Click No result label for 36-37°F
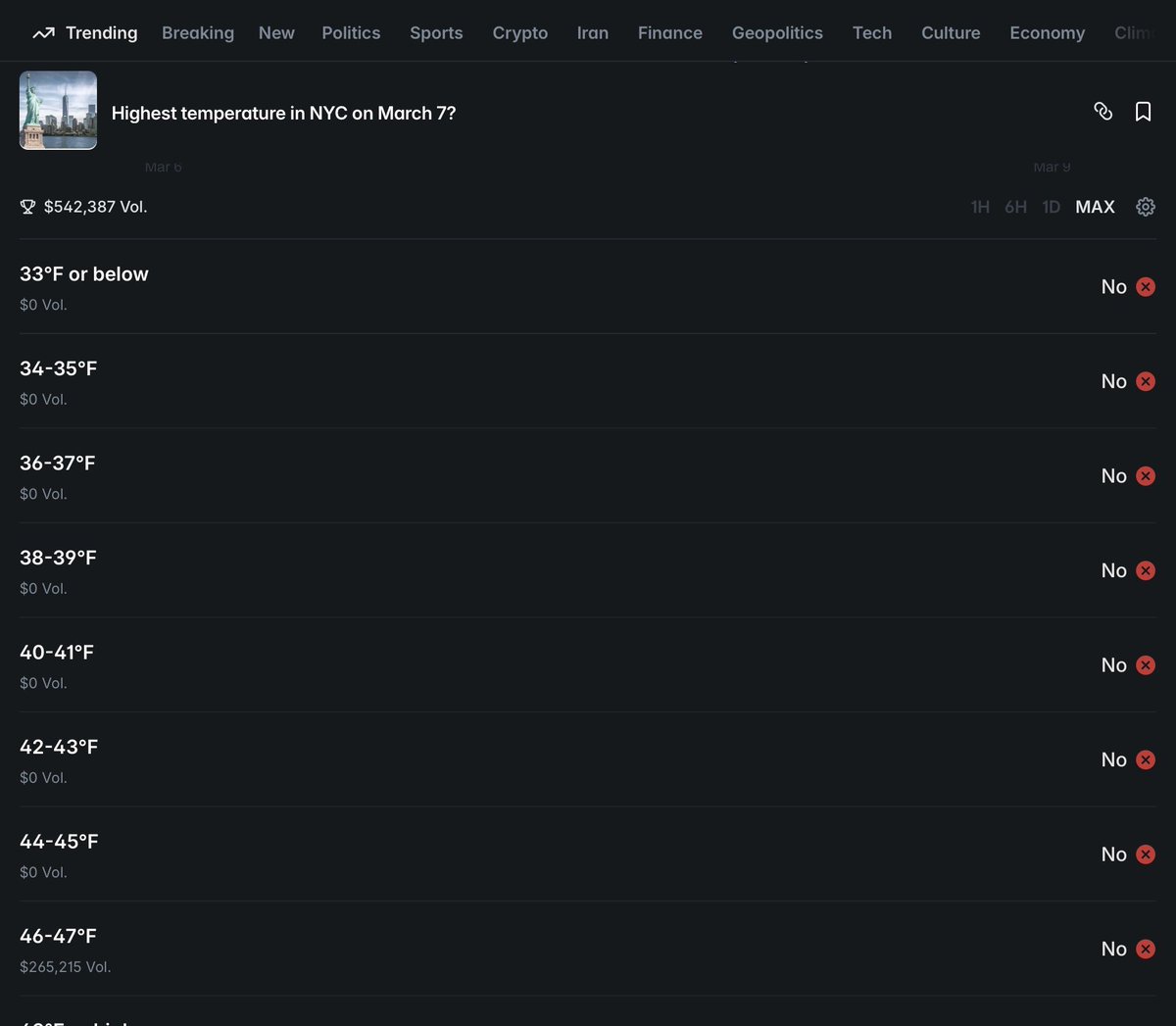Image resolution: width=1176 pixels, height=1026 pixels. tap(1113, 476)
